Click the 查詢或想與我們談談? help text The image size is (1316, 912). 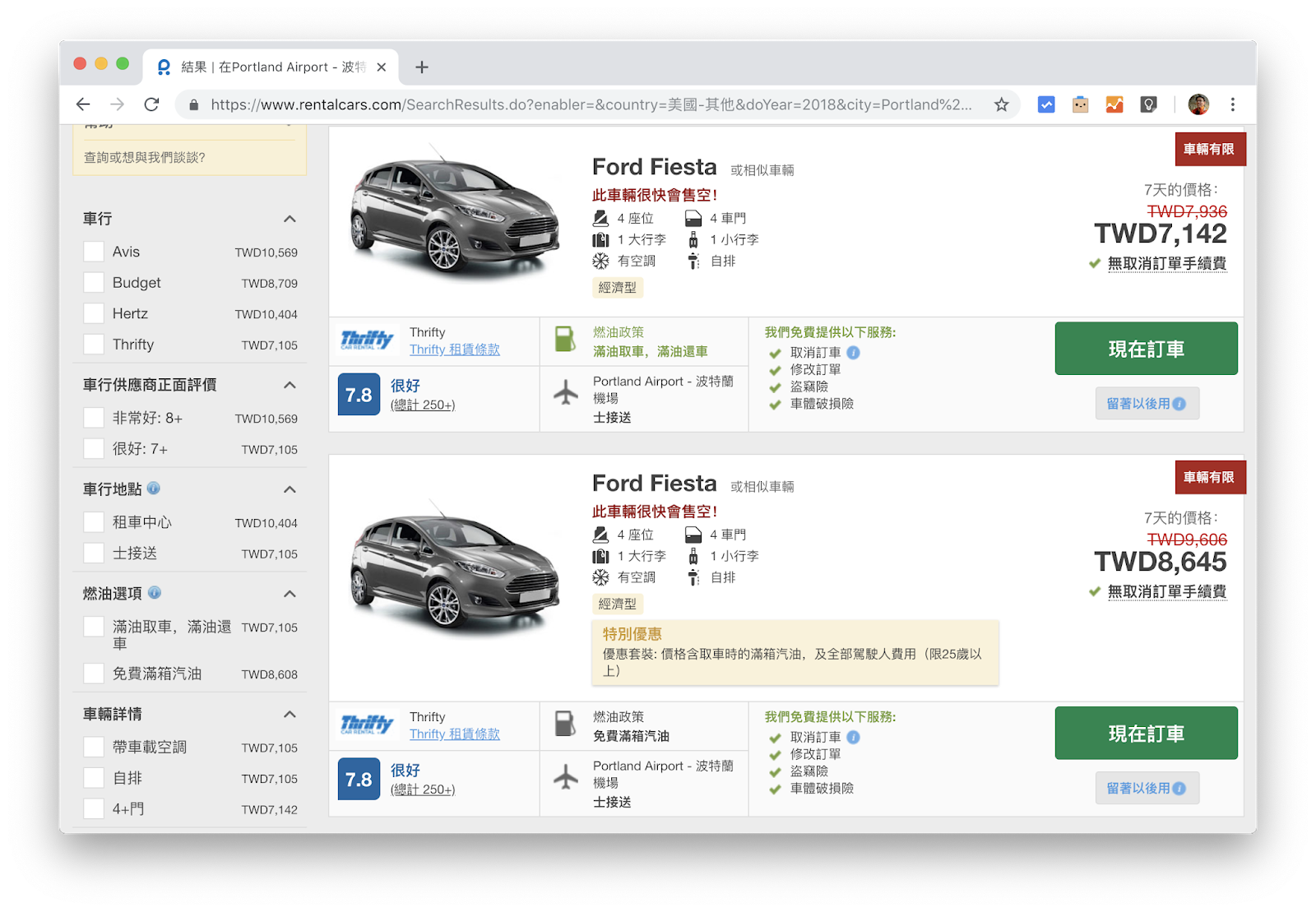tap(145, 157)
